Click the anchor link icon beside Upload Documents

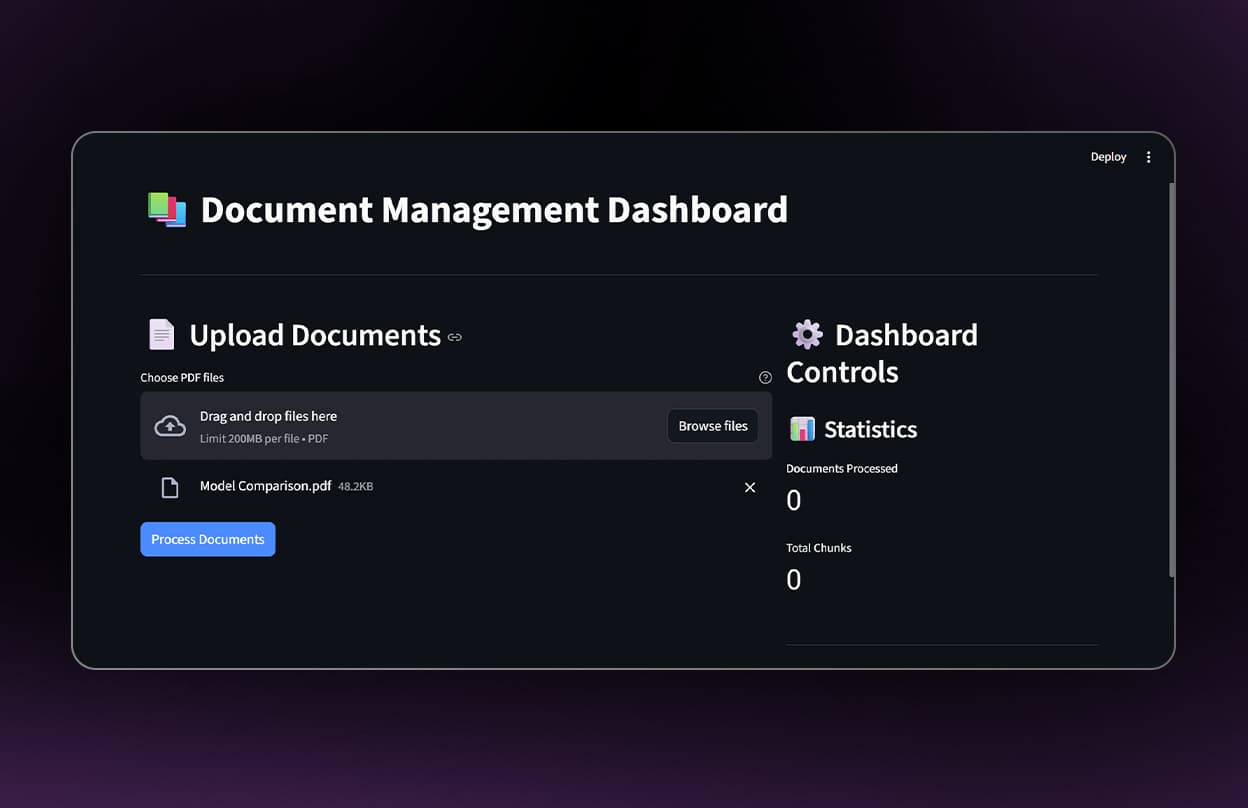tap(455, 338)
